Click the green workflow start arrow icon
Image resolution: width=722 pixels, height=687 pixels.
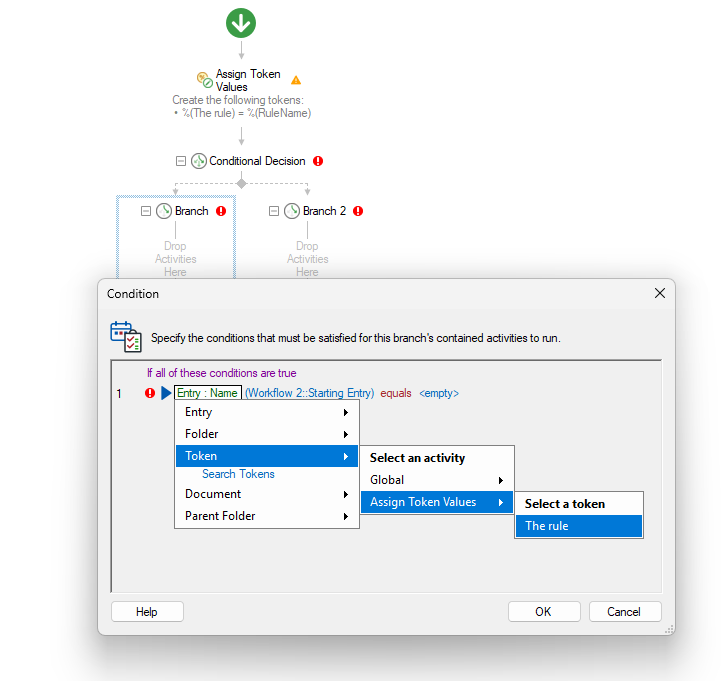[241, 23]
